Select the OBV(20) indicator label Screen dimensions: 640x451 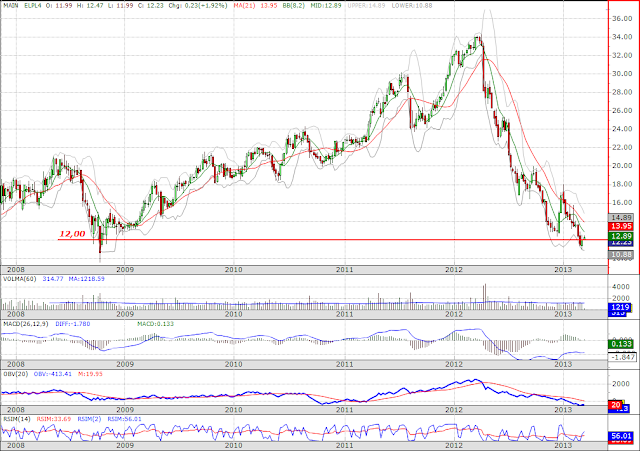[x=16, y=374]
